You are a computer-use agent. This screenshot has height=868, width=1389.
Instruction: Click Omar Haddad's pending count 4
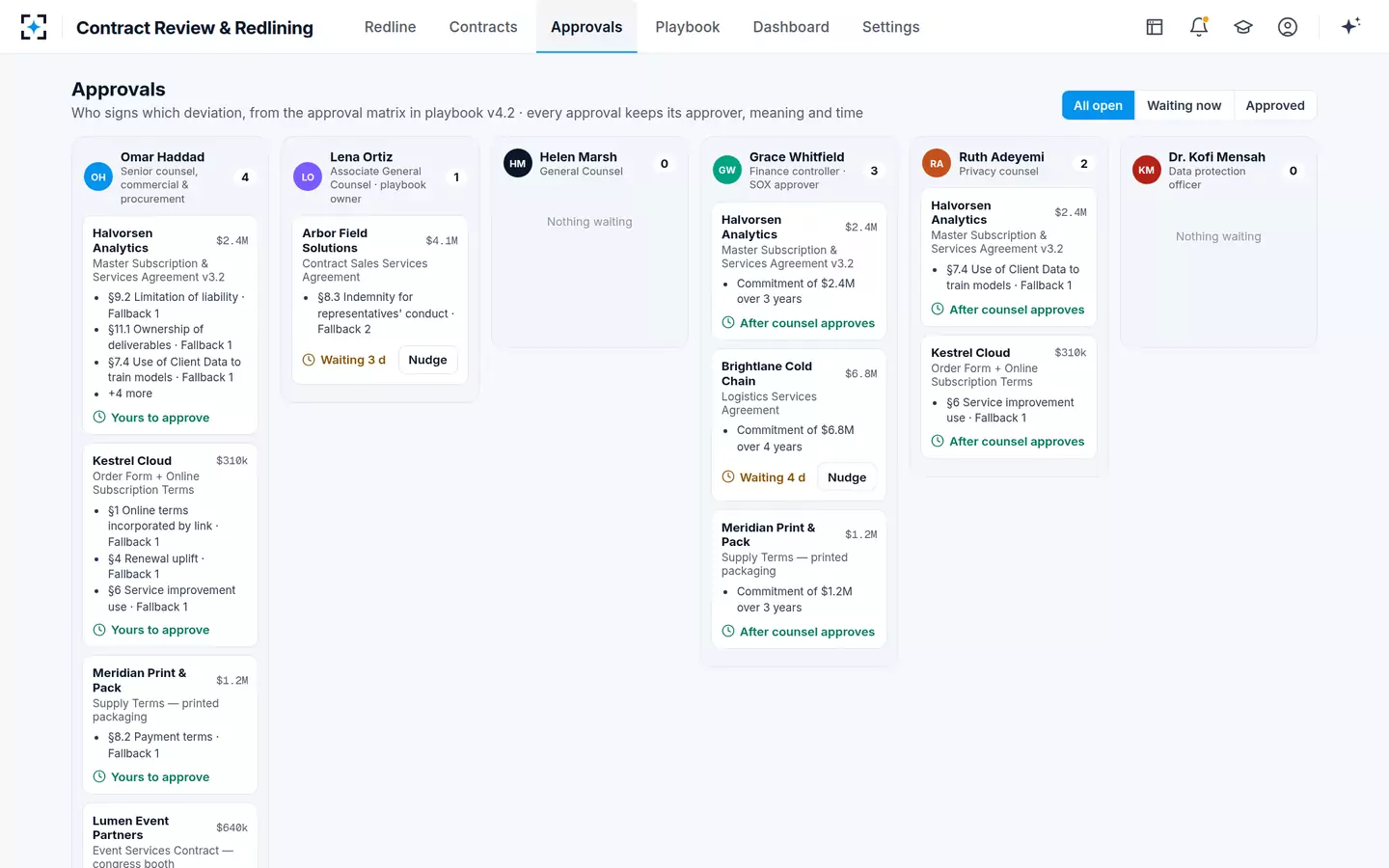245,177
